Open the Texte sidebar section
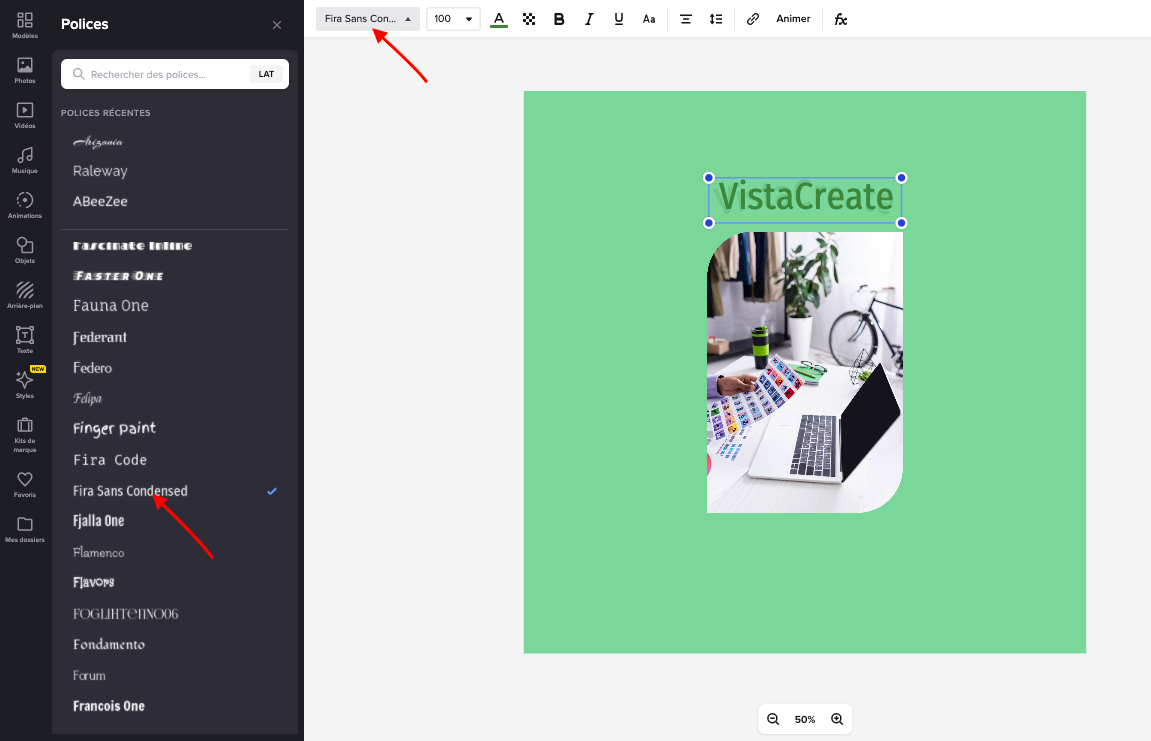 (25, 340)
